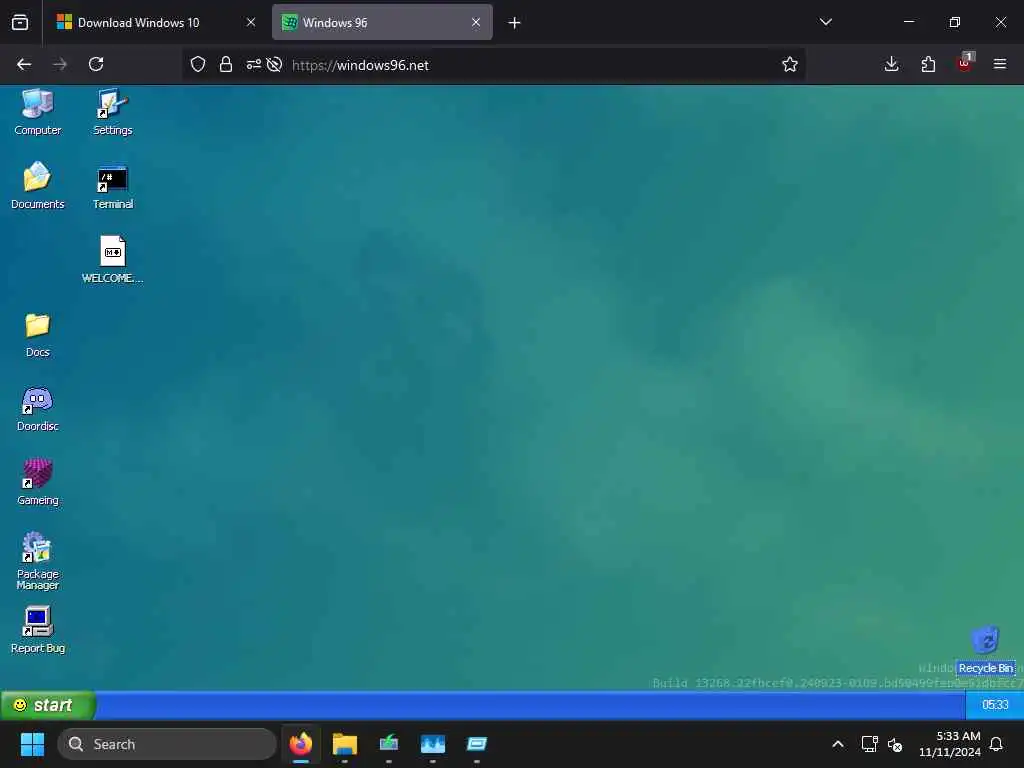Launch the Doordisc shortcut
This screenshot has width=1024, height=768.
pos(37,408)
